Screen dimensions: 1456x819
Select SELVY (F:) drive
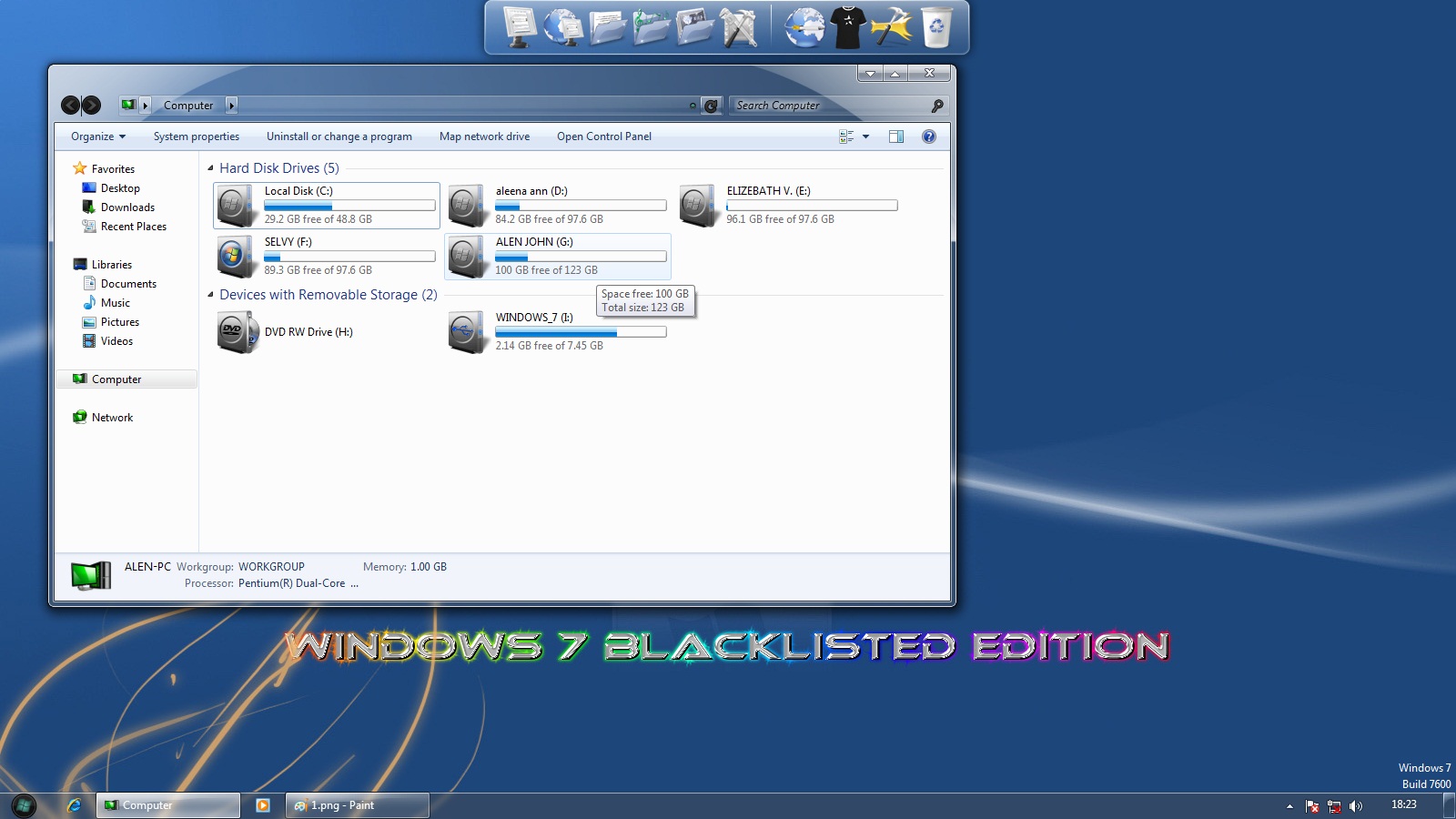tap(327, 256)
